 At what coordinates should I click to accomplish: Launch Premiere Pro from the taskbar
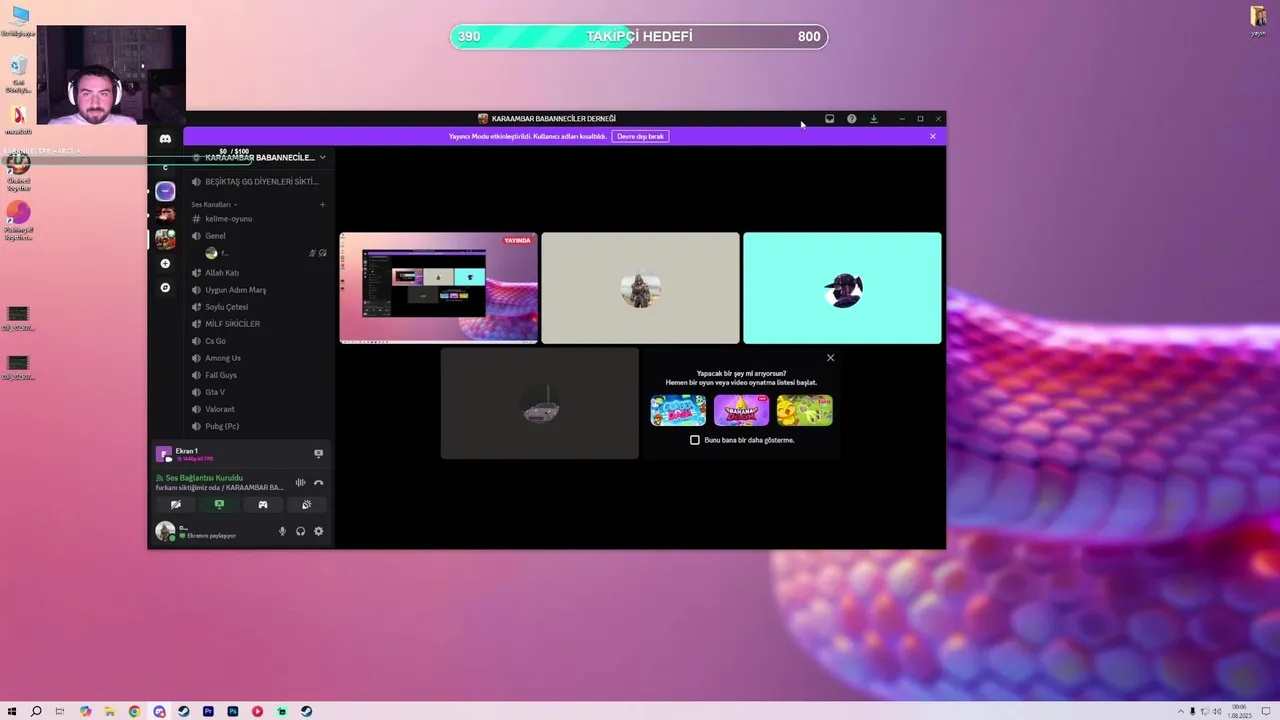pos(208,712)
